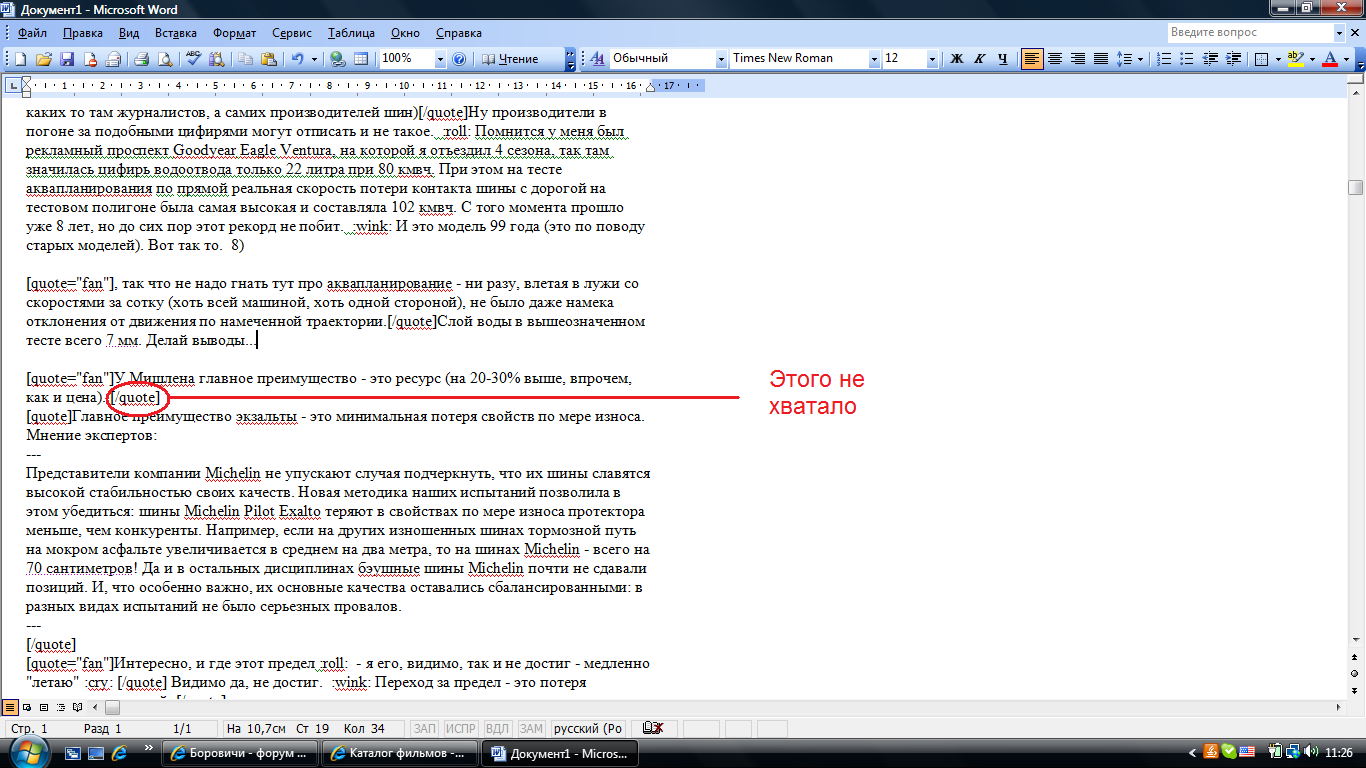1366x768 pixels.
Task: Open the Research pane icon
Action: 215,59
